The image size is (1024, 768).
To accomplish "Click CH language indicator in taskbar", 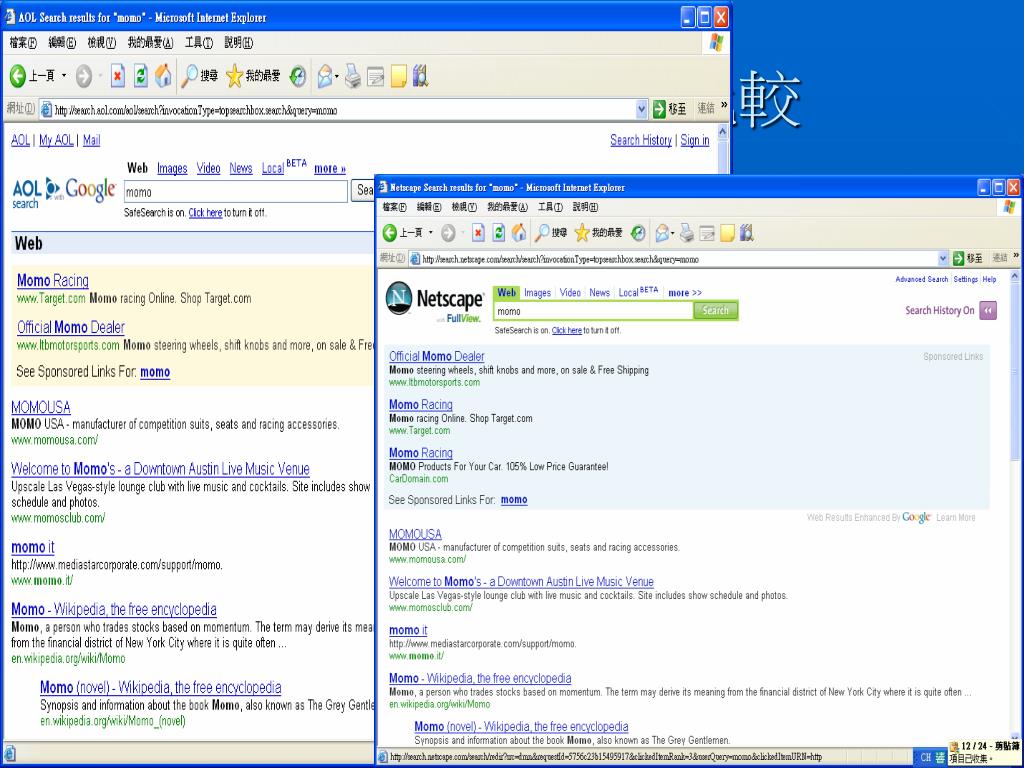I will 926,758.
